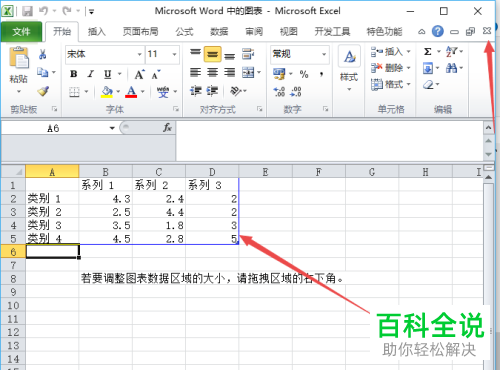500x370 pixels.
Task: Open font color dropdown arrow
Action: (143, 92)
